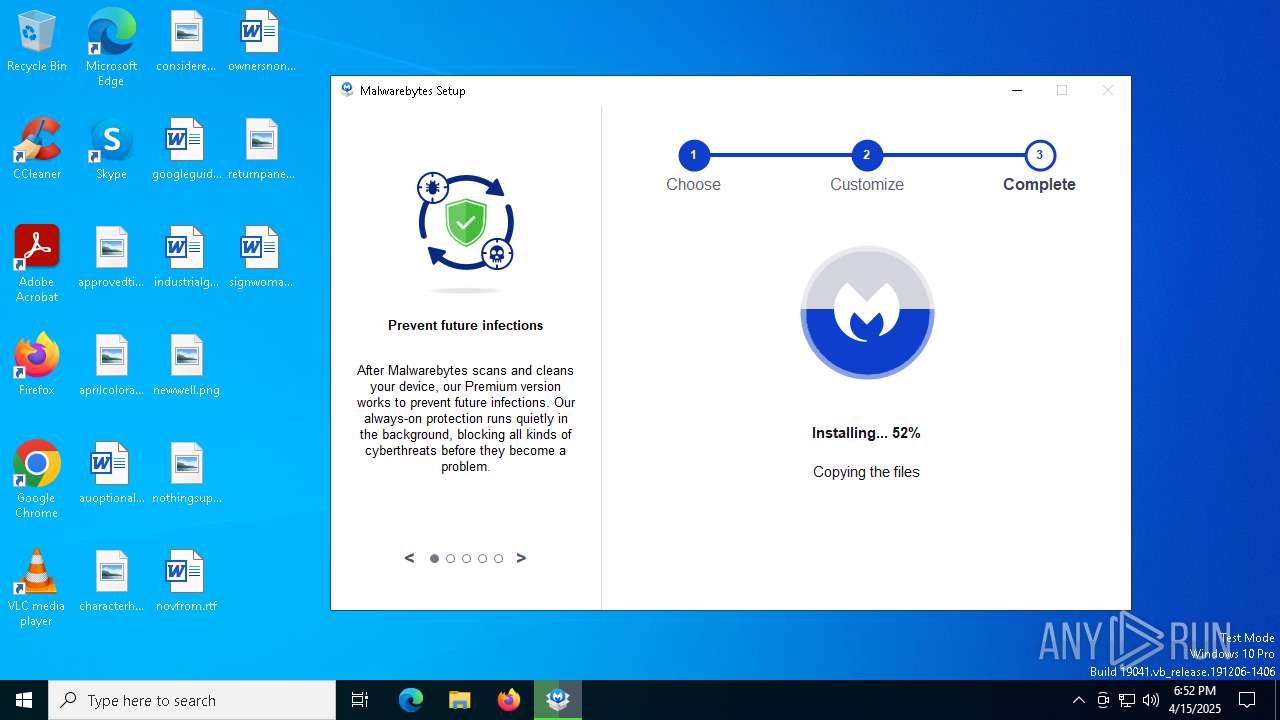Select the fifth carousel dot
Screen dimensions: 1280x720
click(498, 559)
